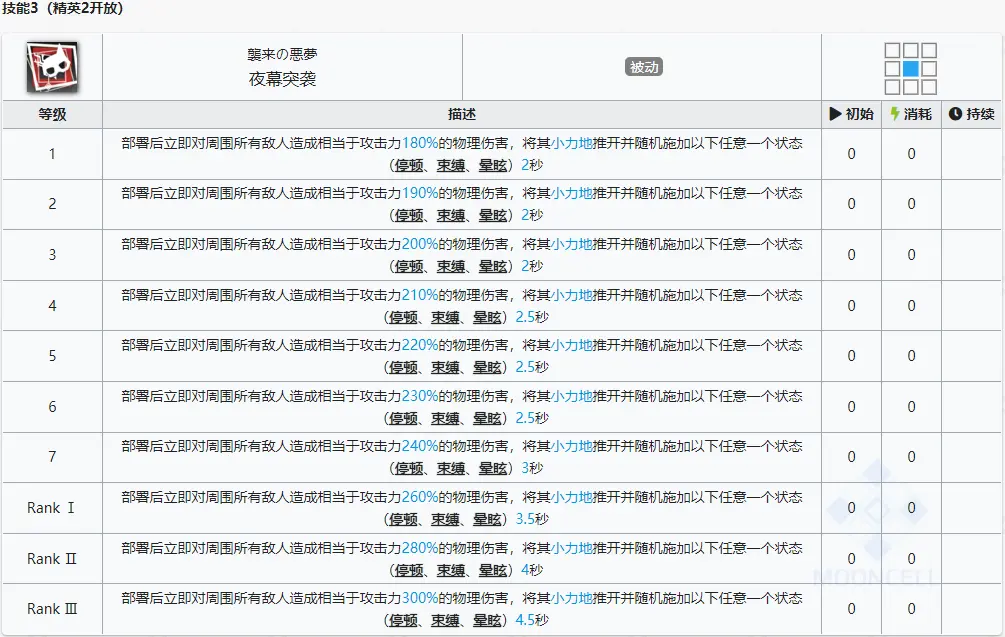Click the initial SP value in Rank Ⅲ row
Screen dimensions: 1005x637
(851, 609)
